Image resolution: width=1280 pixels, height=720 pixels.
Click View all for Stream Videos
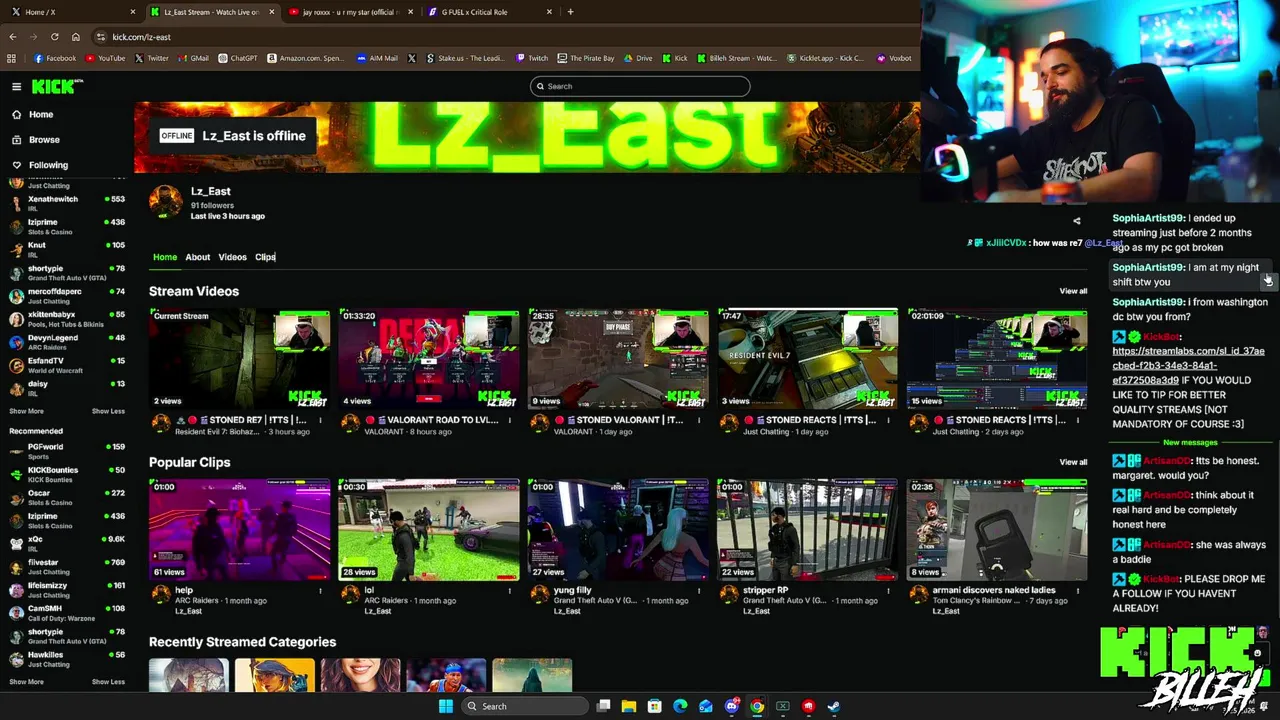click(x=1073, y=291)
